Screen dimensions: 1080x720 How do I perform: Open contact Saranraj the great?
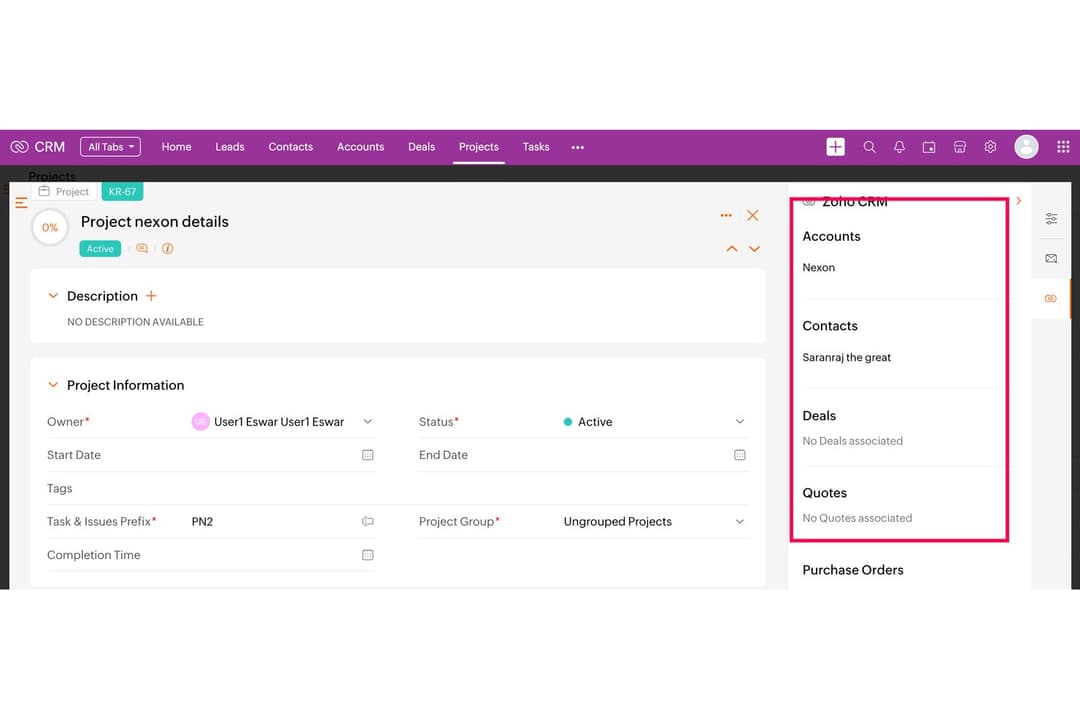tap(847, 357)
